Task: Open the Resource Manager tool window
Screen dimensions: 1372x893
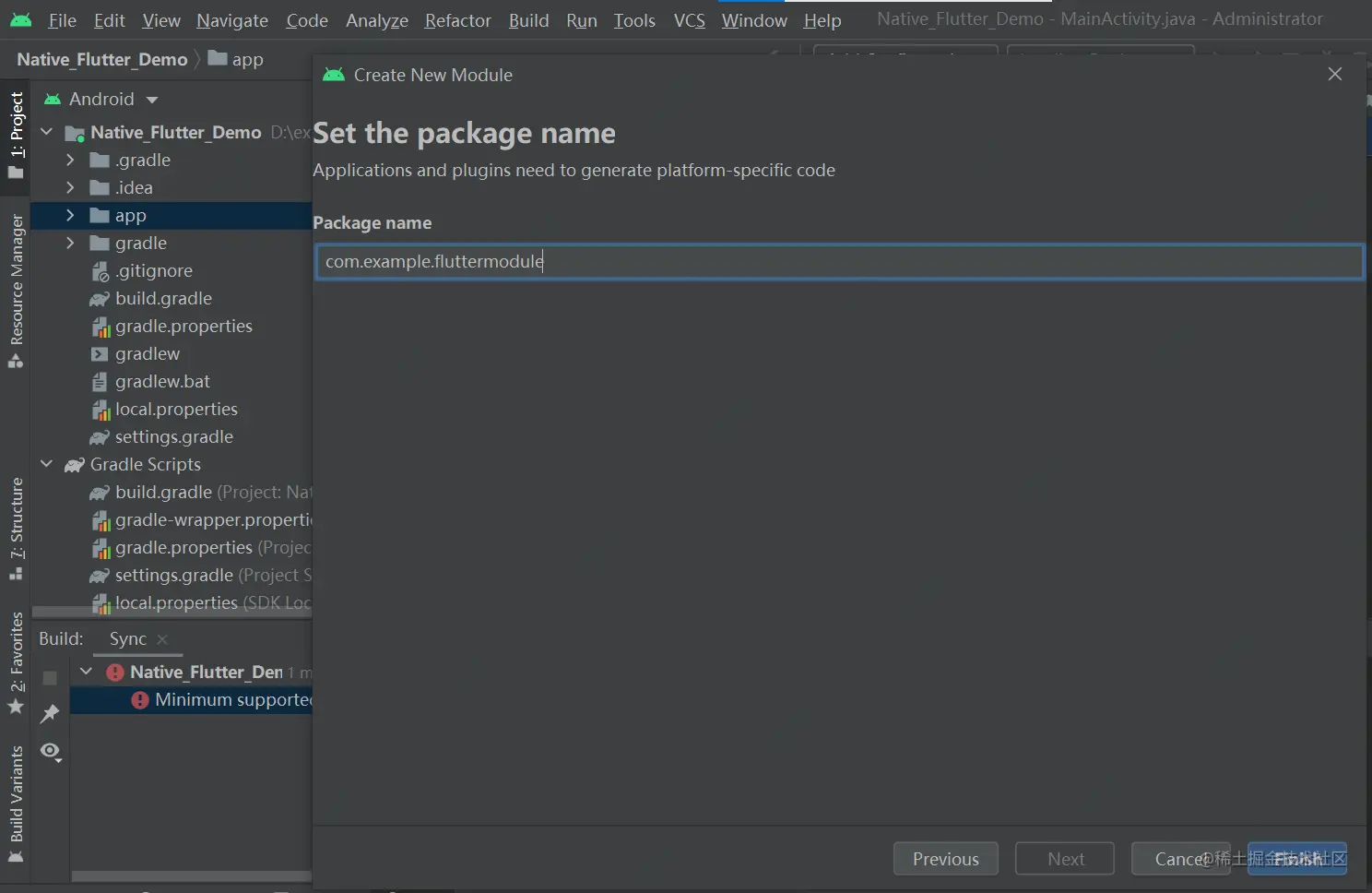Action: [x=16, y=291]
